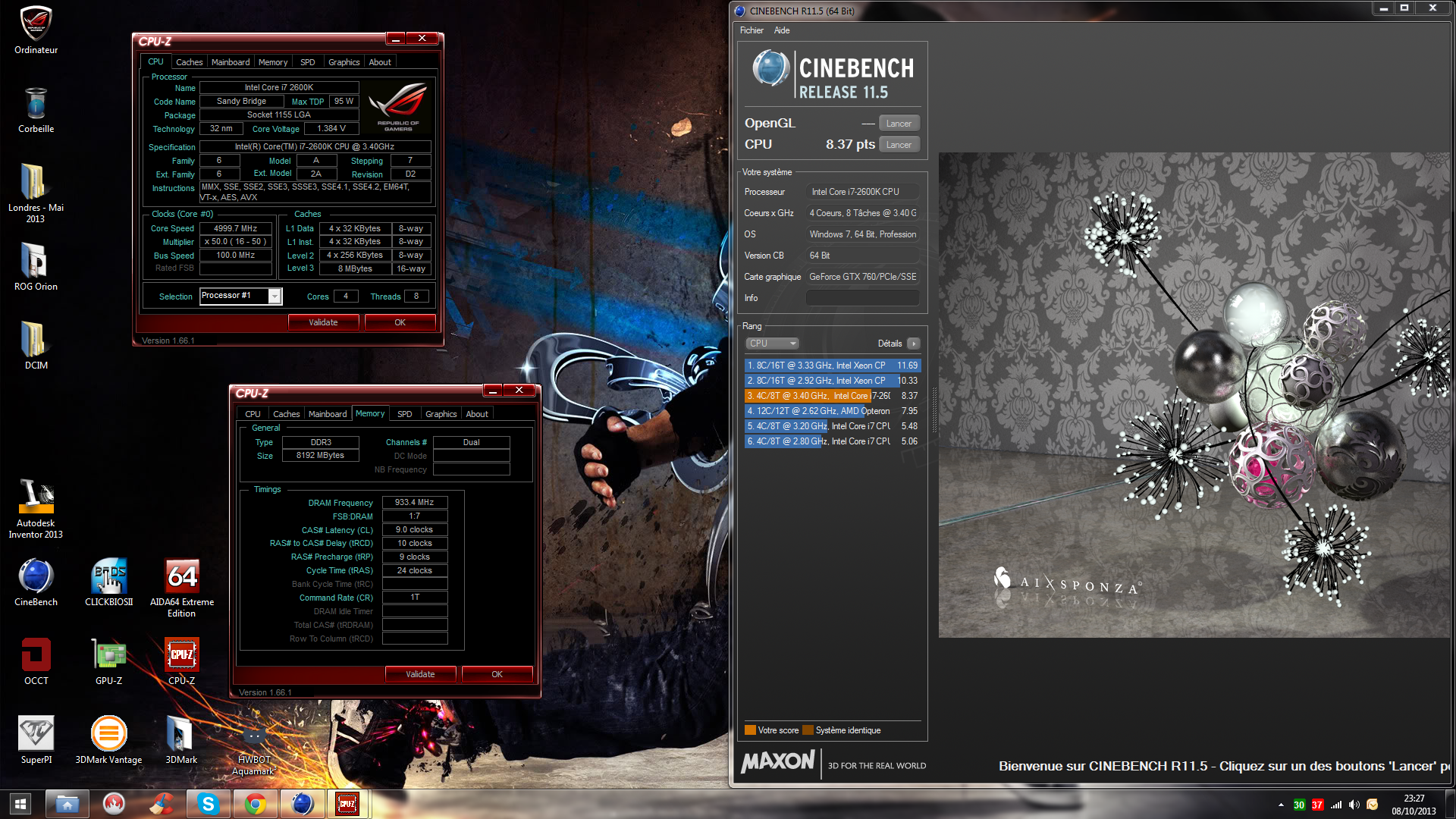Image resolution: width=1456 pixels, height=819 pixels.
Task: Launch the SuperPI desktop shortcut
Action: [36, 740]
